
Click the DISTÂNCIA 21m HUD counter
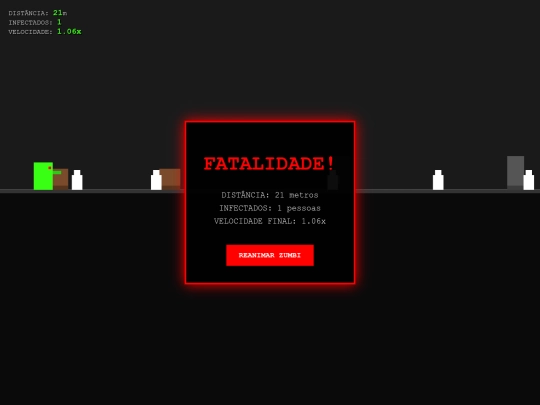[x=38, y=13]
